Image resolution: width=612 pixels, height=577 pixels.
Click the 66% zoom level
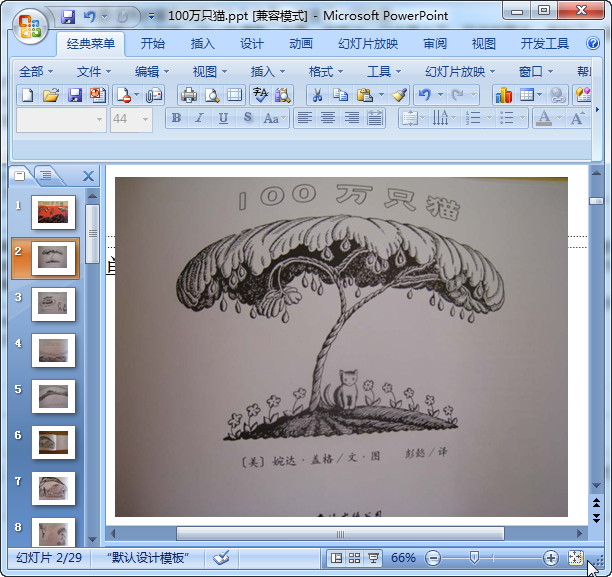point(403,558)
